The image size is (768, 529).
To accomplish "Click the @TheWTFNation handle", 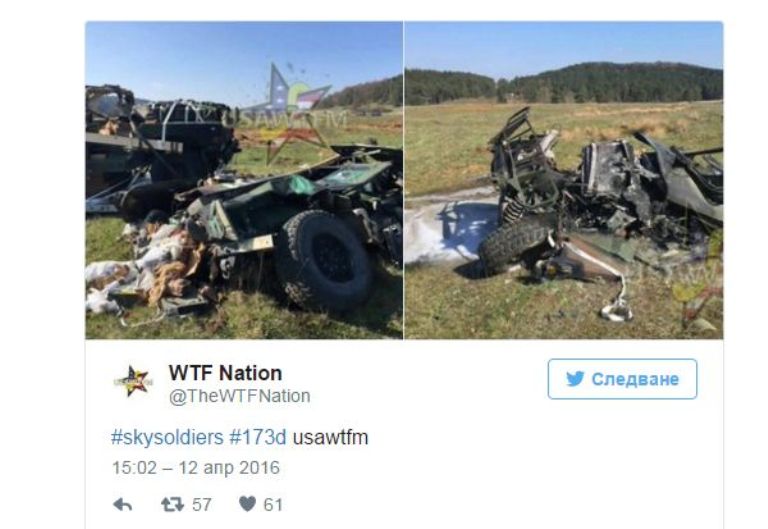I will point(240,396).
